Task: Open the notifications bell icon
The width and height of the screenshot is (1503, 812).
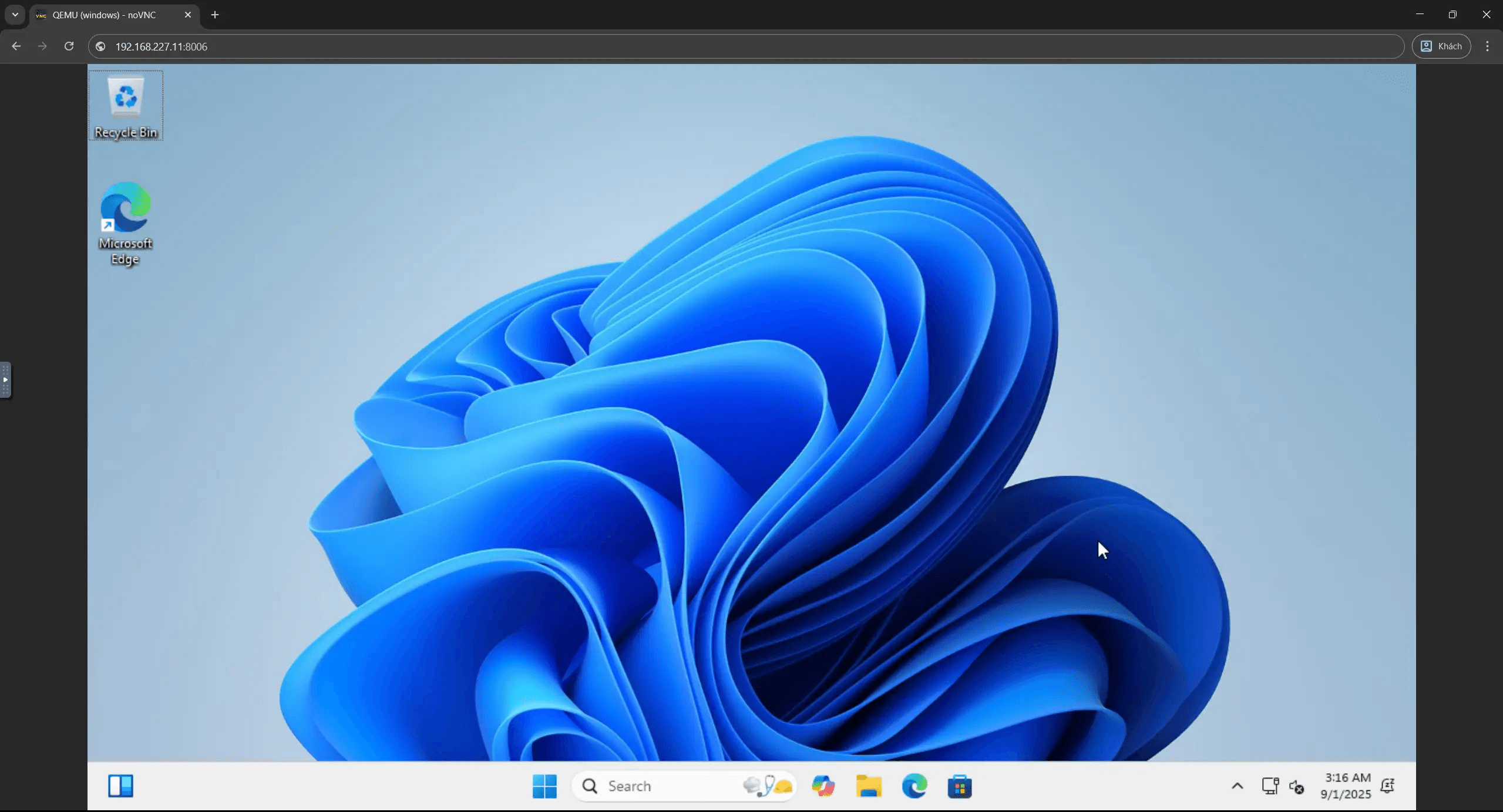Action: click(1387, 786)
